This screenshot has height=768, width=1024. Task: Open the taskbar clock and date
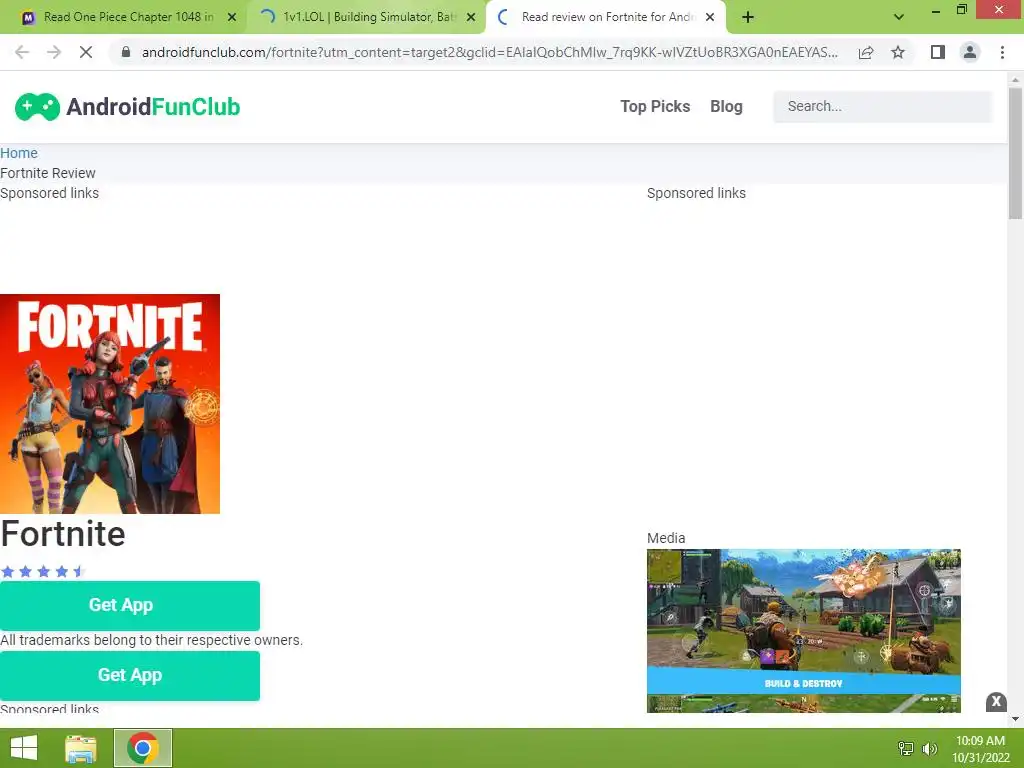coord(980,749)
